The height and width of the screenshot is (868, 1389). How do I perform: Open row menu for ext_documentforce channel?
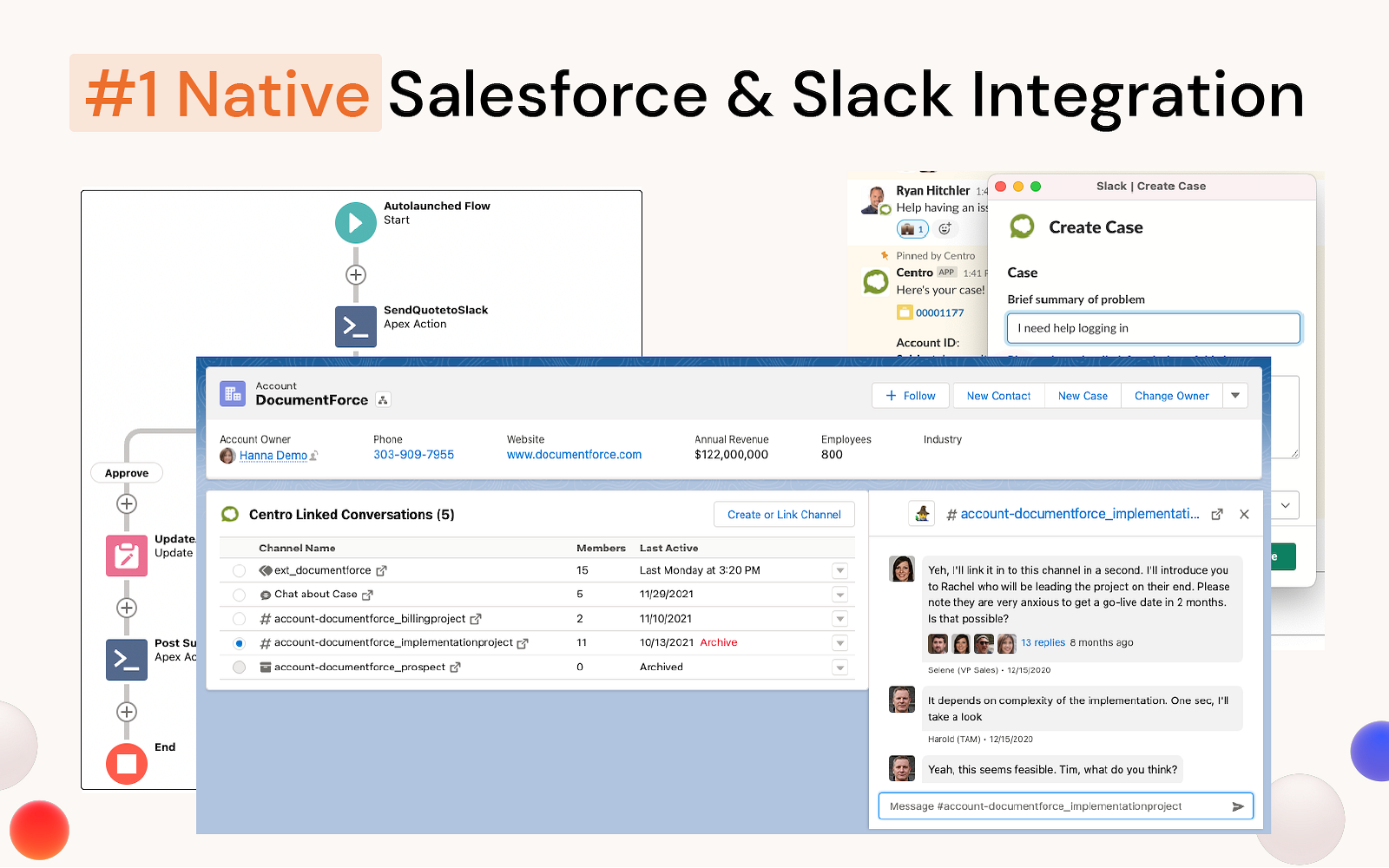(839, 570)
